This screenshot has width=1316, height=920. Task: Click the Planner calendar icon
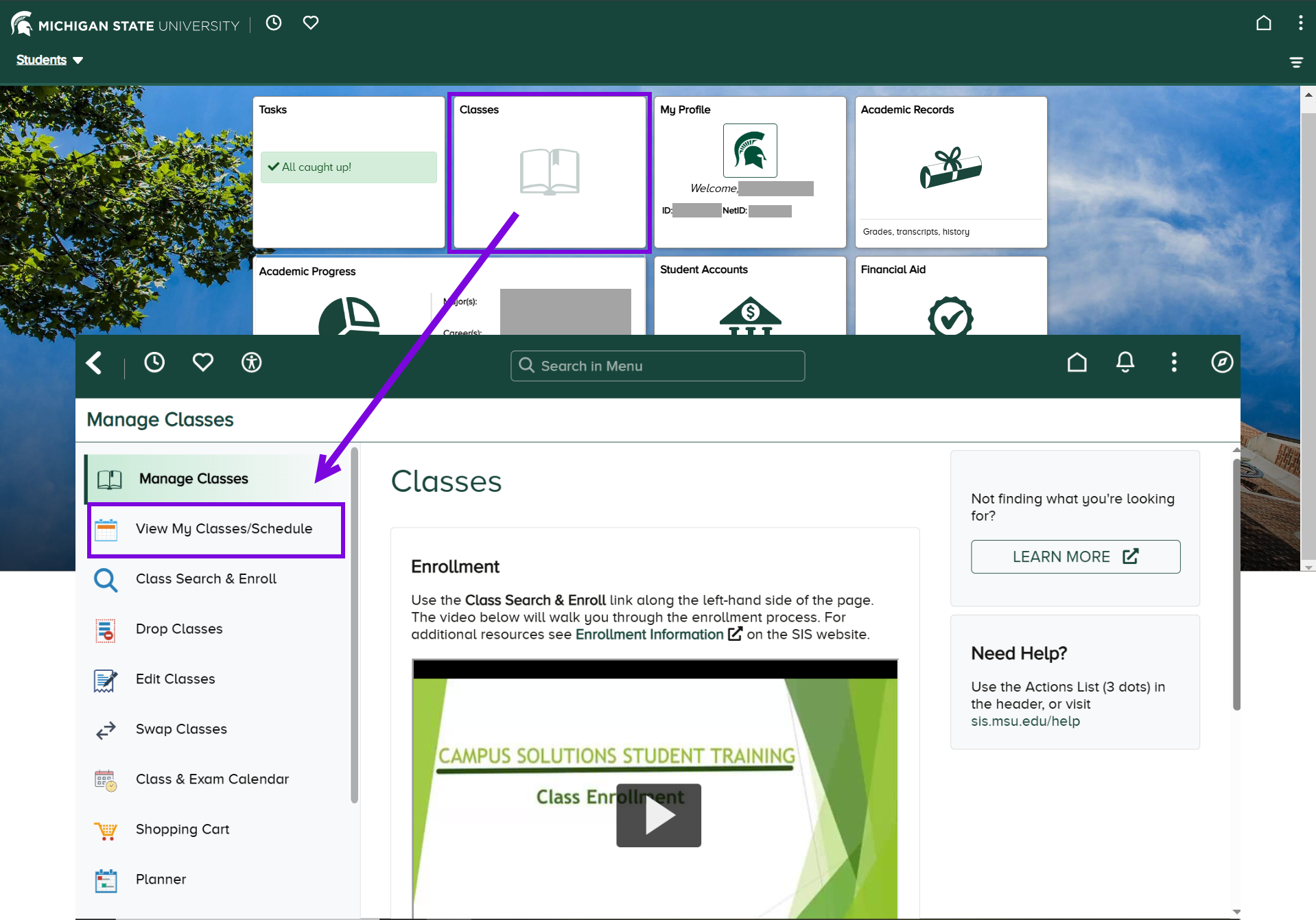(x=106, y=880)
